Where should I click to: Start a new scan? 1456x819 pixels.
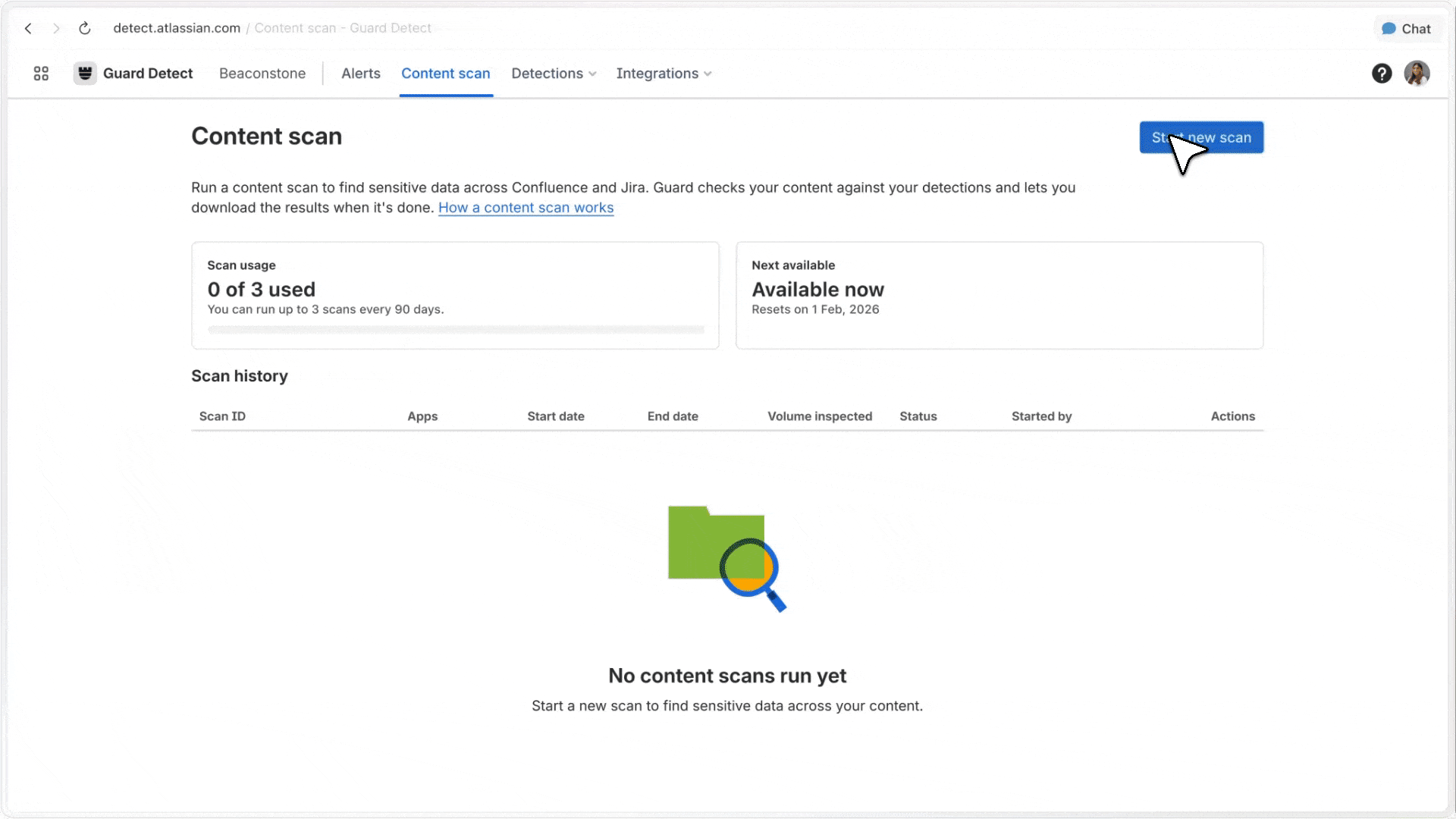coord(1201,137)
